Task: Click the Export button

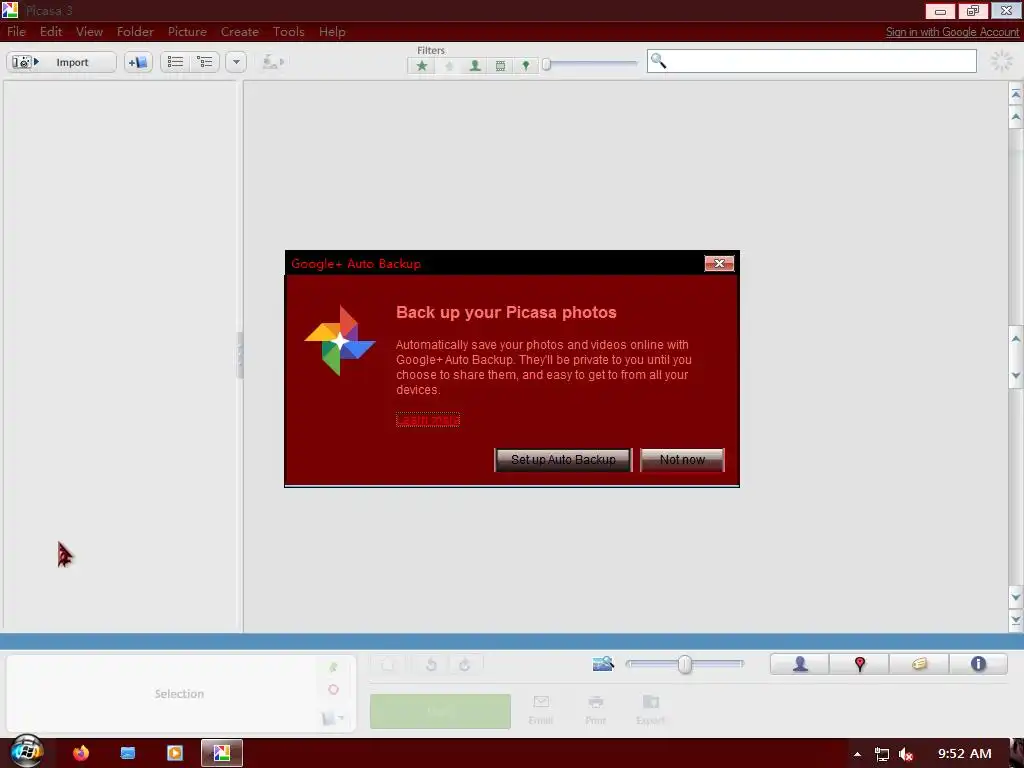Action: (650, 710)
